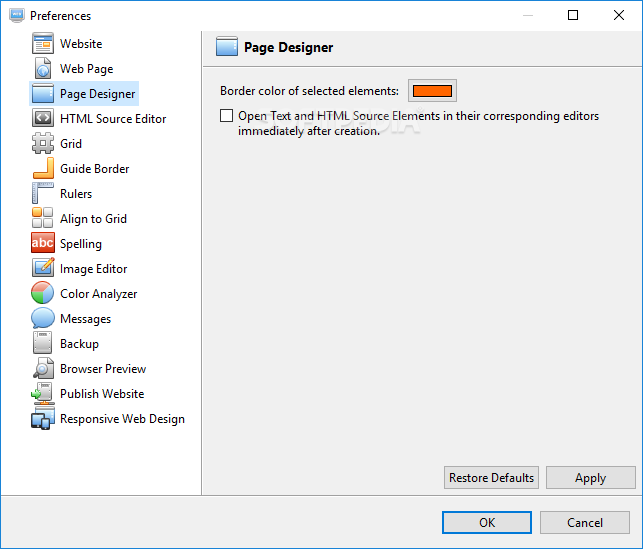The width and height of the screenshot is (643, 549).
Task: Open the Rulers preferences
Action: (76, 194)
